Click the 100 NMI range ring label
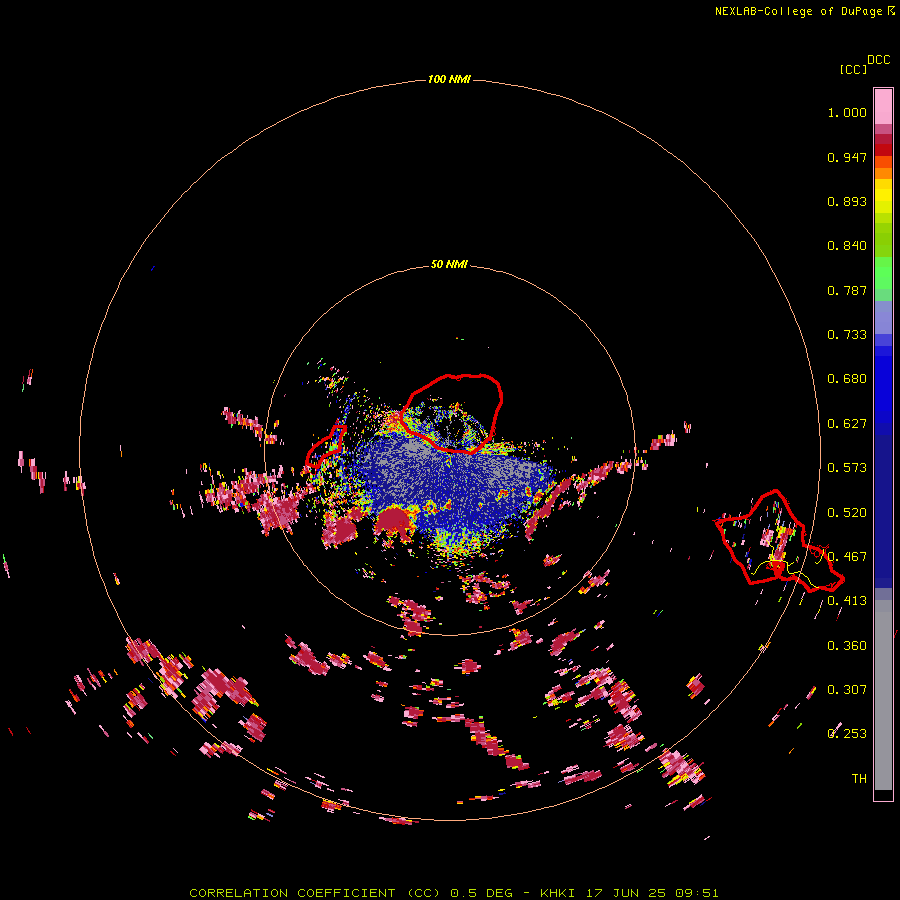This screenshot has height=900, width=900. pos(449,79)
